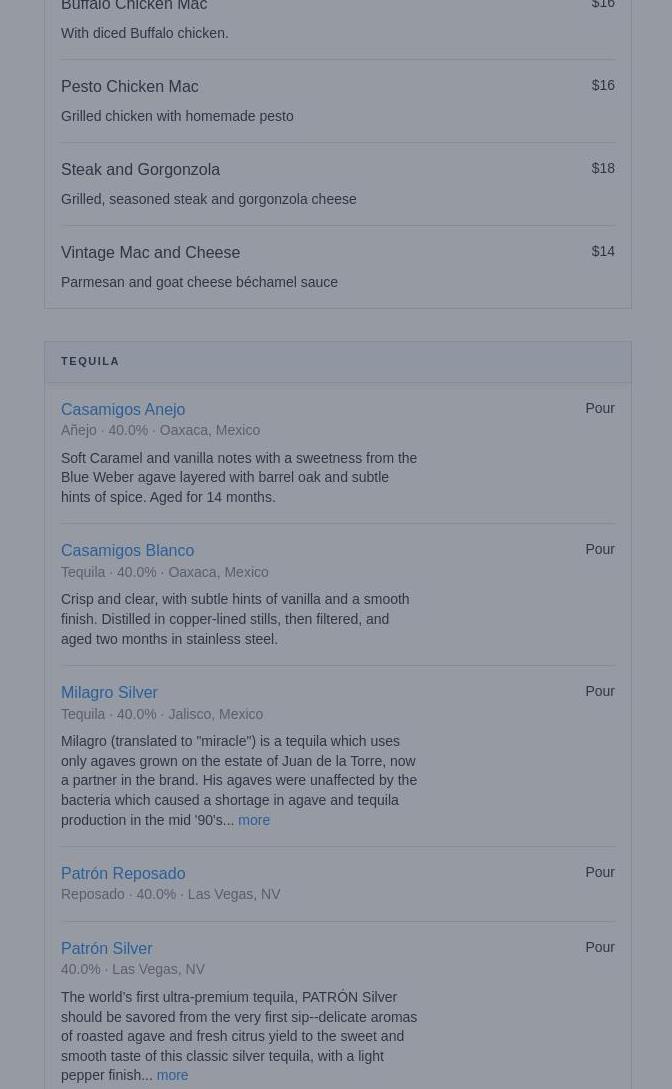Click Pour label for Casamigos Anejo
The width and height of the screenshot is (672, 1089).
point(600,408)
